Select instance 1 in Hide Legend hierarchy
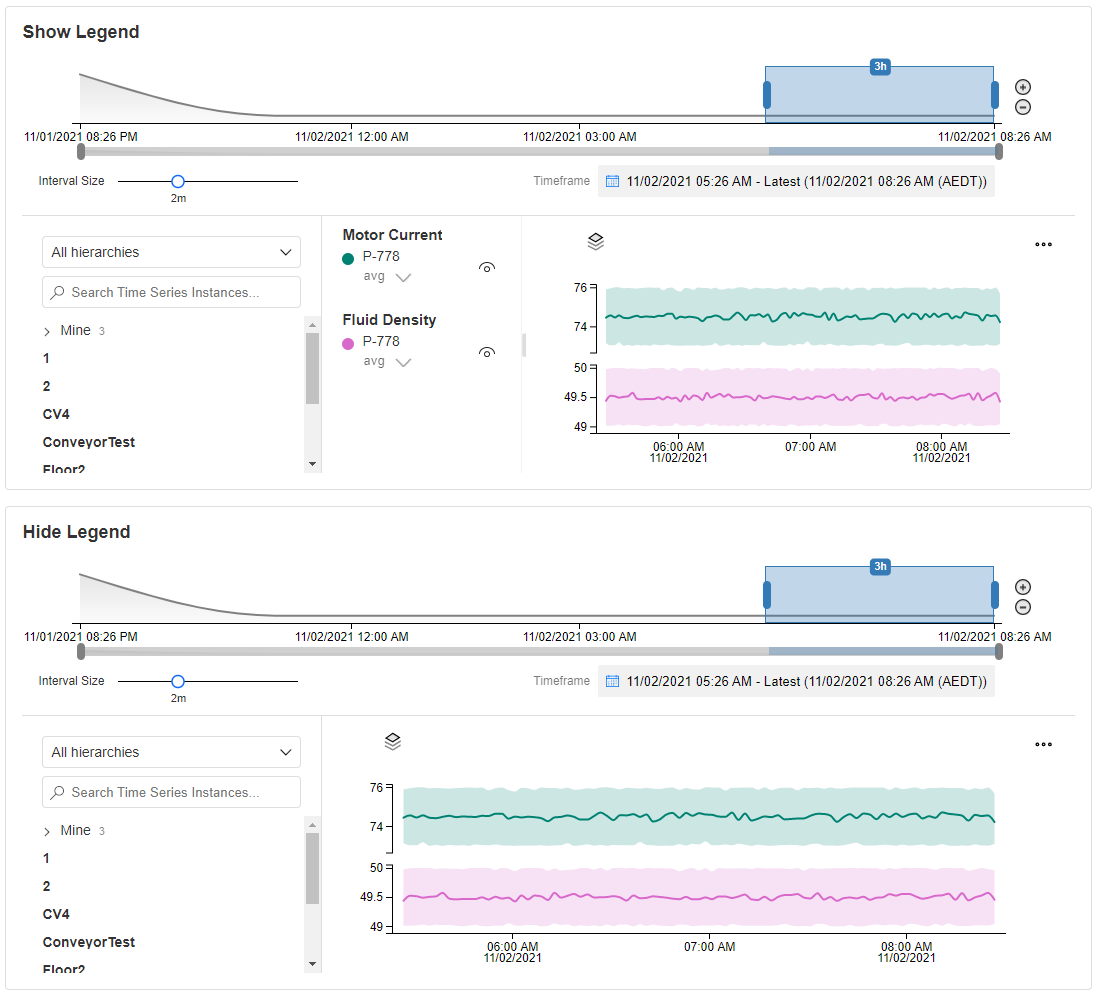Image resolution: width=1097 pixels, height=995 pixels. (46, 859)
